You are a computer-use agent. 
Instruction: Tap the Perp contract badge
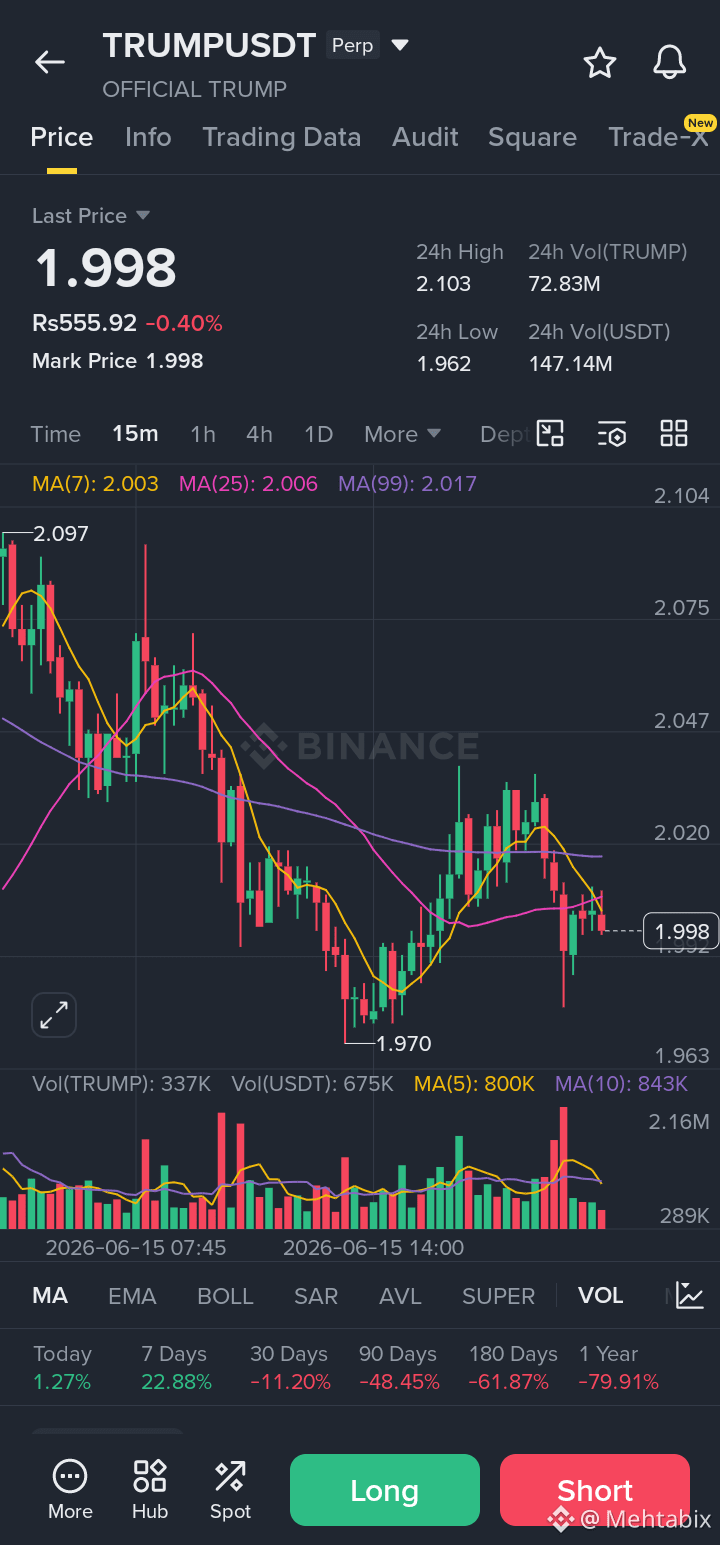(352, 46)
